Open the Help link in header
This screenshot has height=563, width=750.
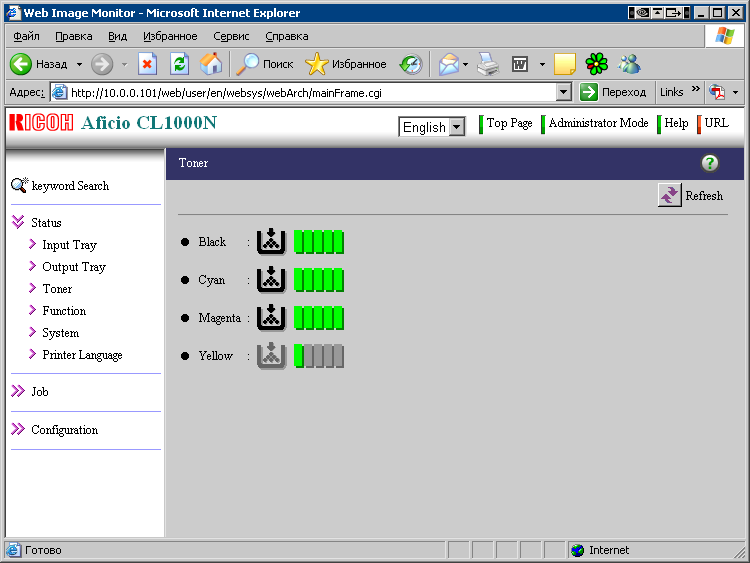coord(676,123)
